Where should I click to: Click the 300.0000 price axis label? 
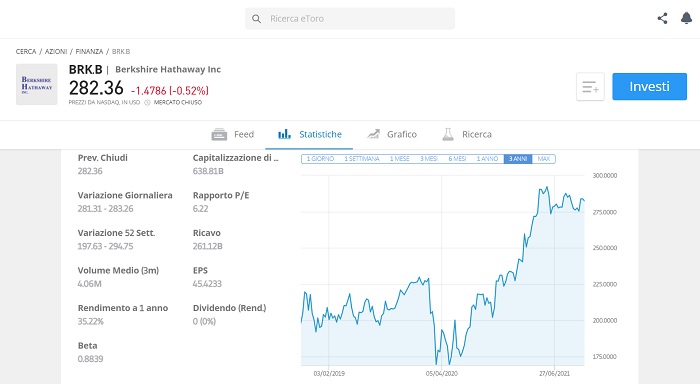pyautogui.click(x=604, y=176)
